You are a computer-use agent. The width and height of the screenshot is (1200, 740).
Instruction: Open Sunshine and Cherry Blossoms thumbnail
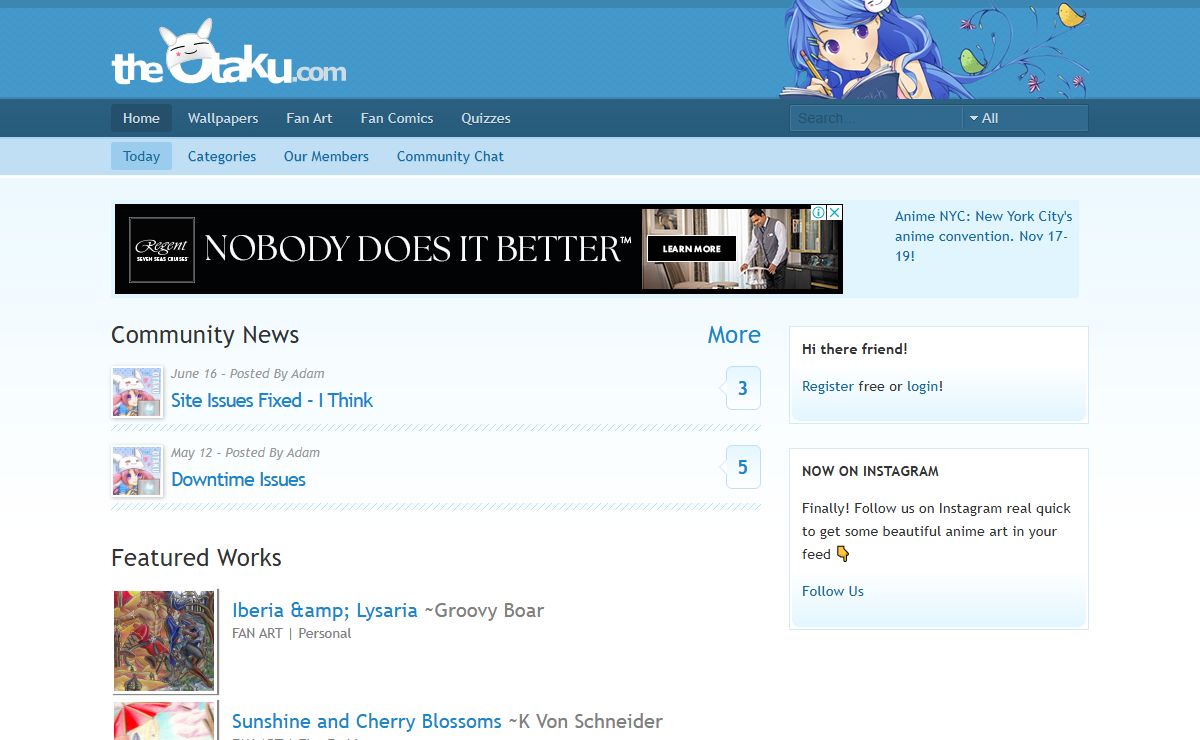(x=164, y=721)
